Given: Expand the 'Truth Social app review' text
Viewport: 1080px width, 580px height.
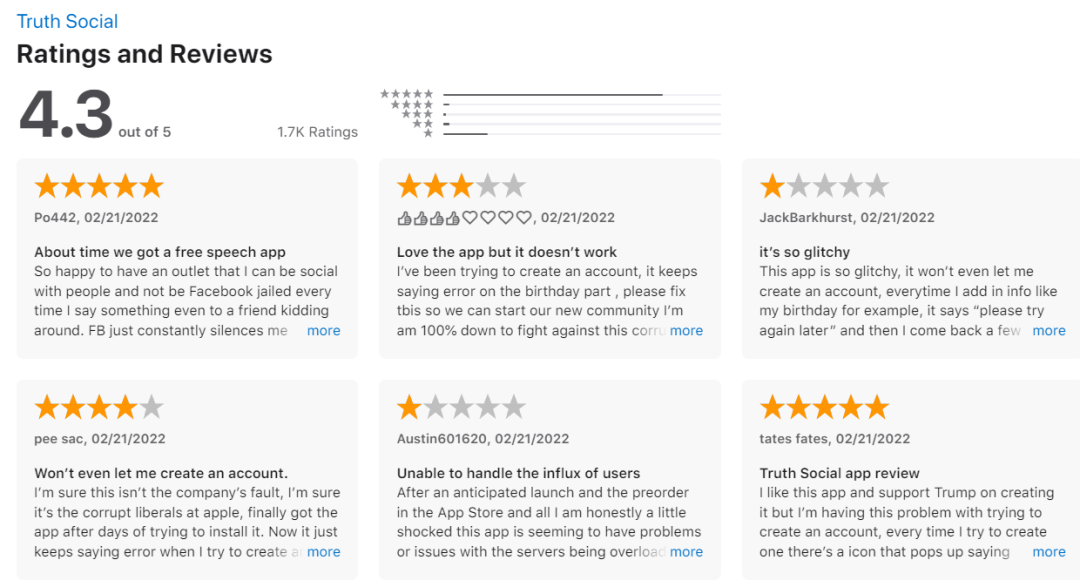Looking at the screenshot, I should pos(1048,552).
